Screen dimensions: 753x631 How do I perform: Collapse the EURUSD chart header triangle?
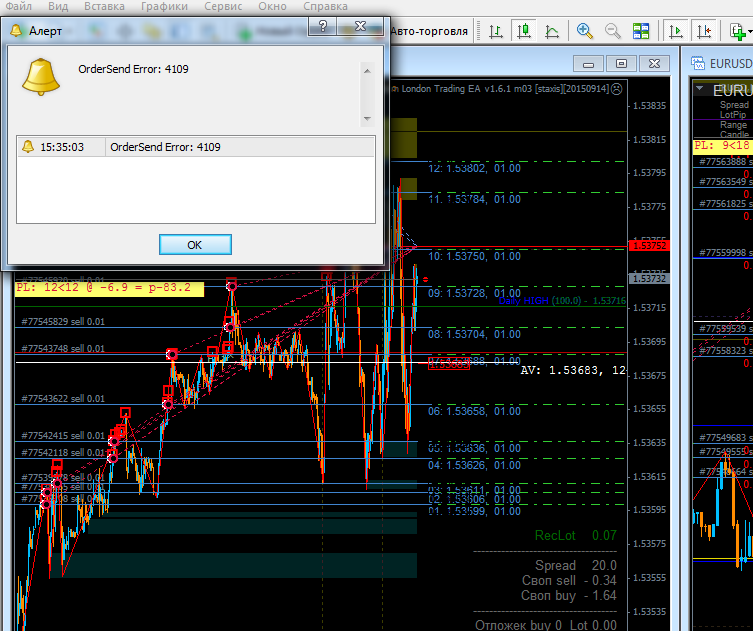[700, 88]
